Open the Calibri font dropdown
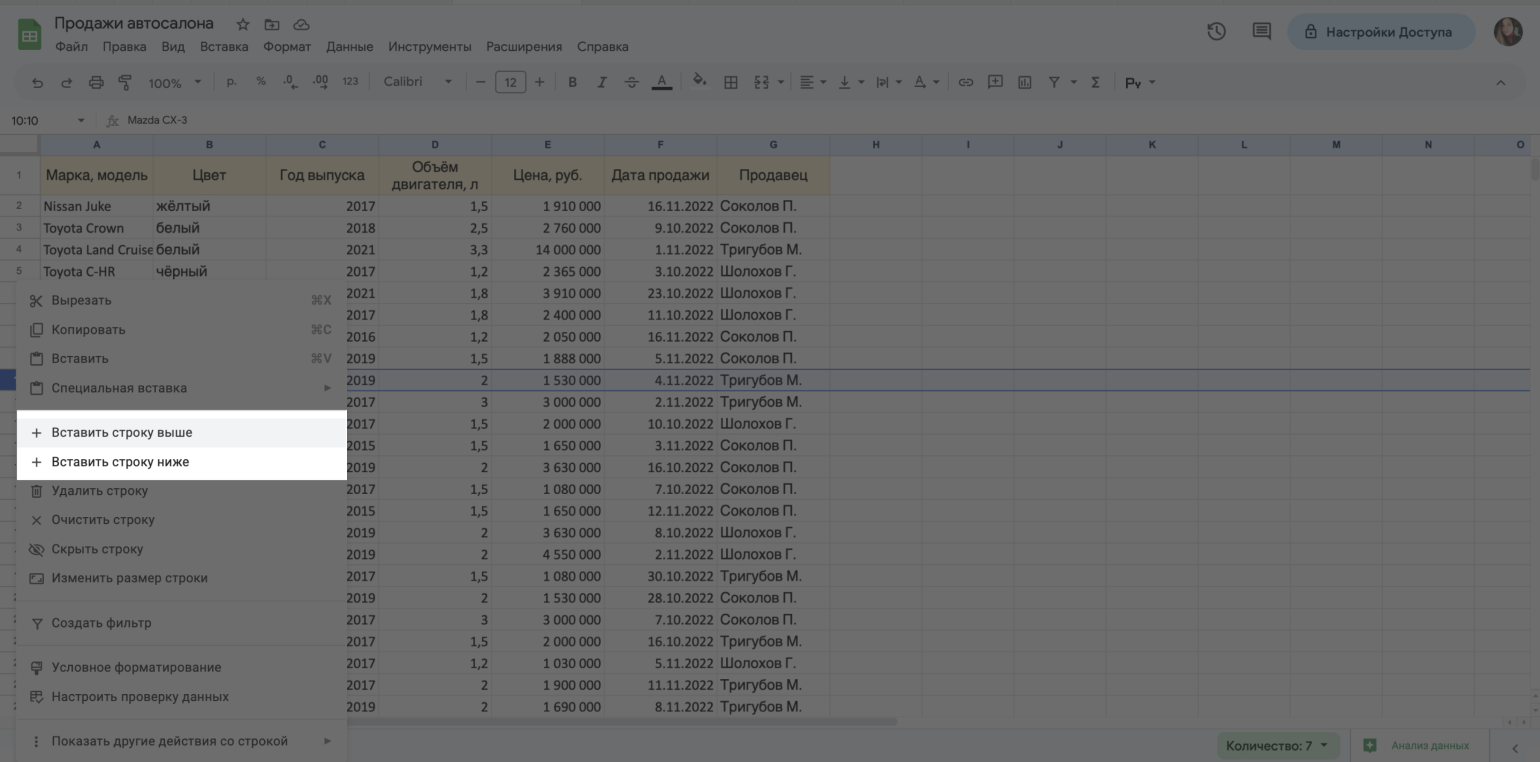 (x=417, y=82)
